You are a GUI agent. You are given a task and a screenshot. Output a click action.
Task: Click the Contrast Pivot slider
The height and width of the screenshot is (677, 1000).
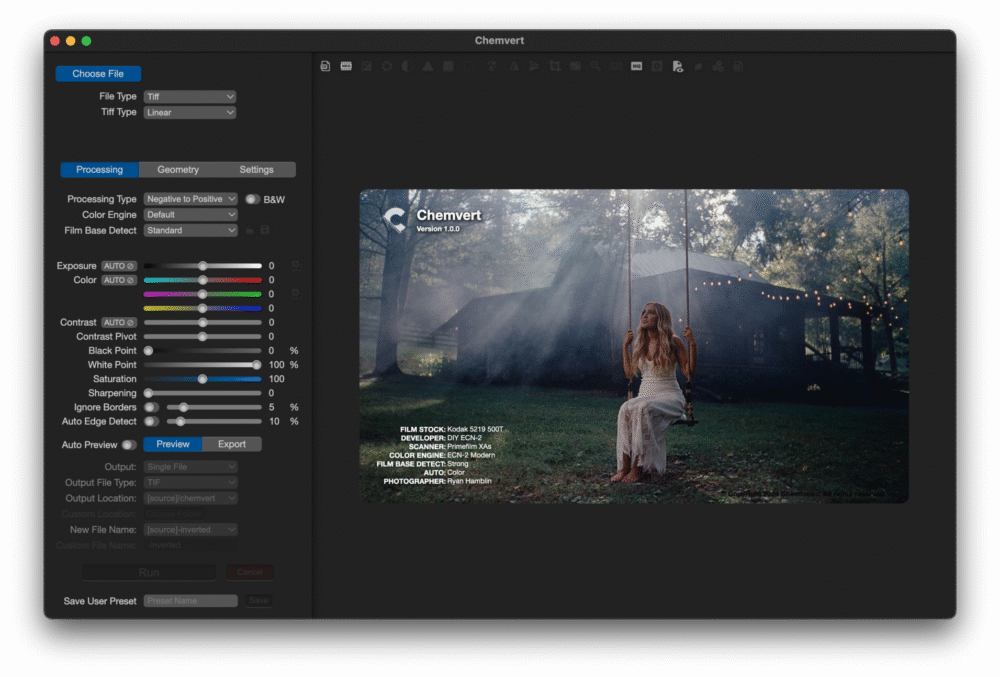(203, 337)
